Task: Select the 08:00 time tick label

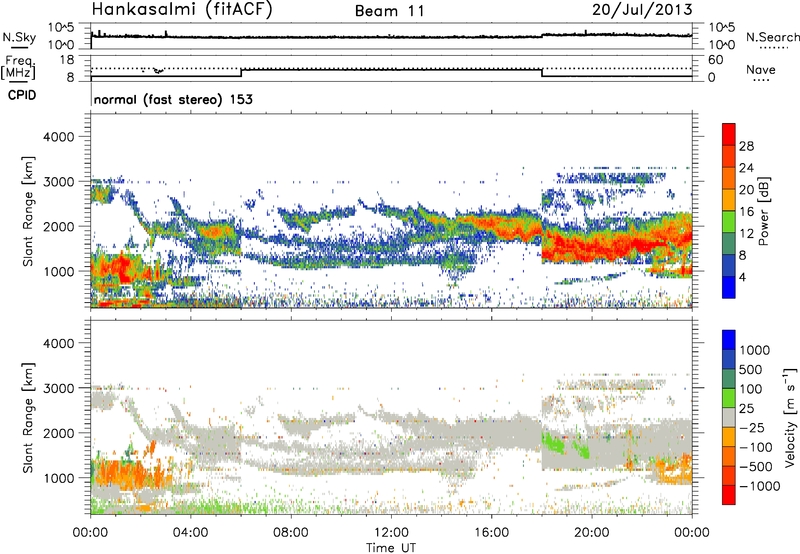Action: click(x=291, y=533)
